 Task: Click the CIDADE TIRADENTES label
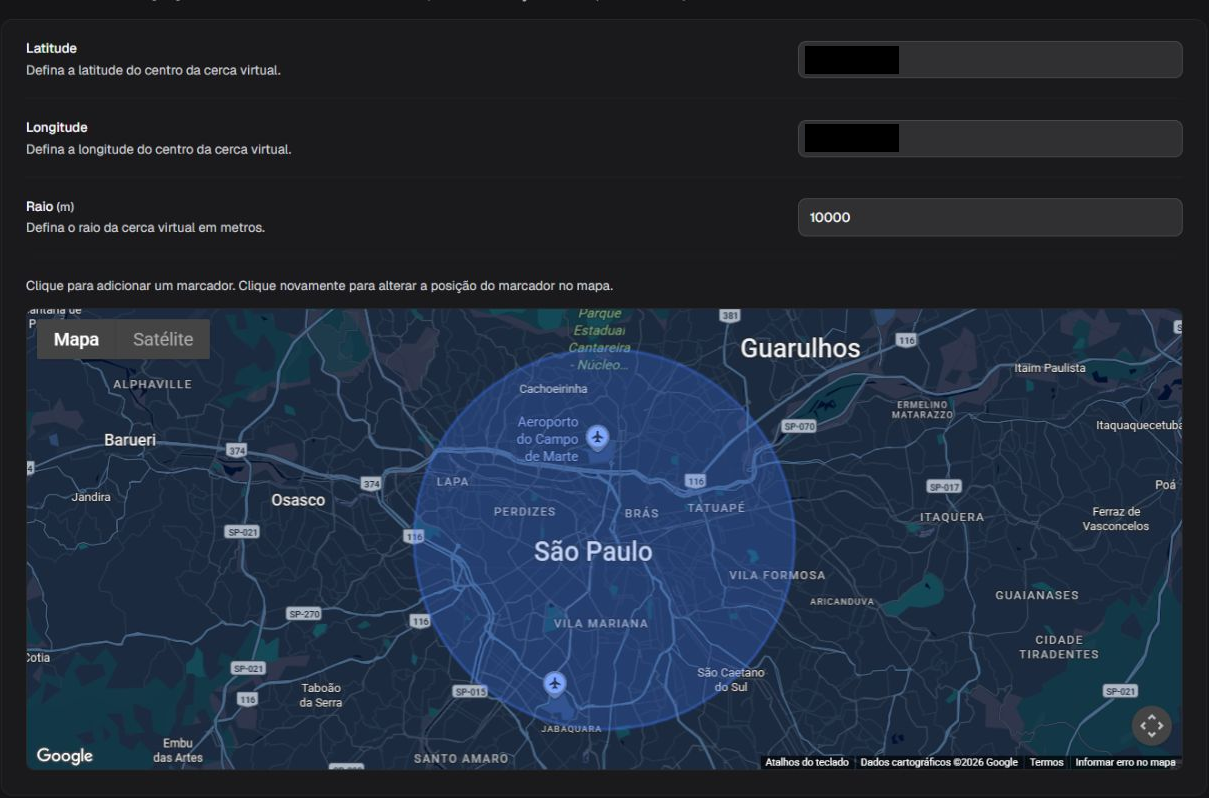pyautogui.click(x=1059, y=647)
